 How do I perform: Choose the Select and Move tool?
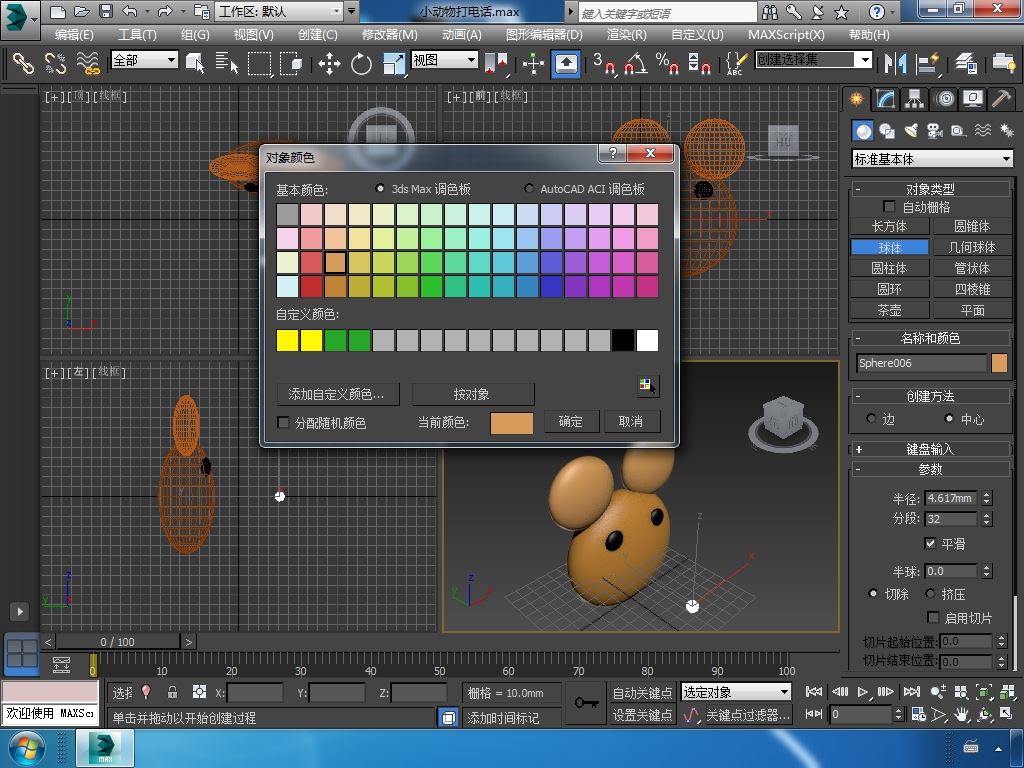tap(329, 63)
